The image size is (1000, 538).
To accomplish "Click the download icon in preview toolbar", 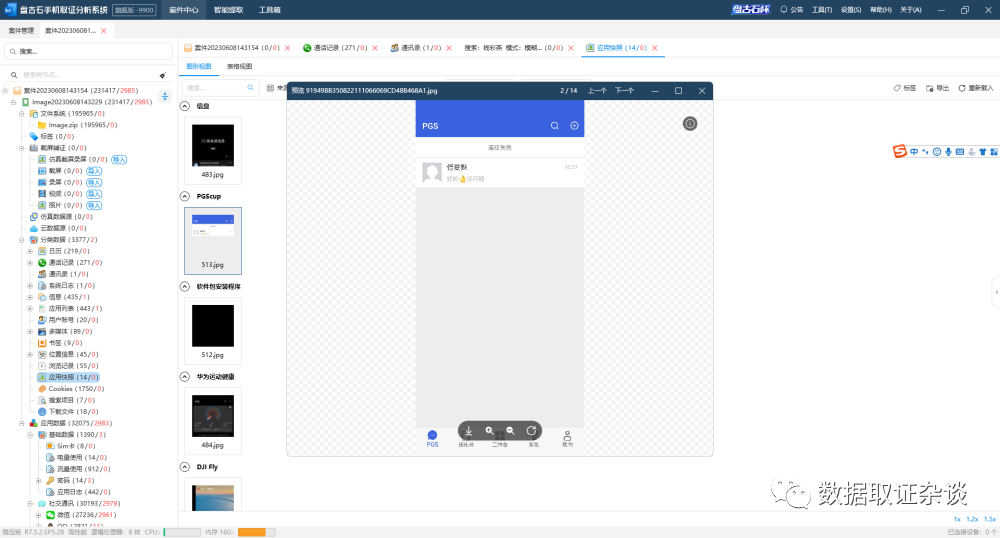I will (468, 431).
